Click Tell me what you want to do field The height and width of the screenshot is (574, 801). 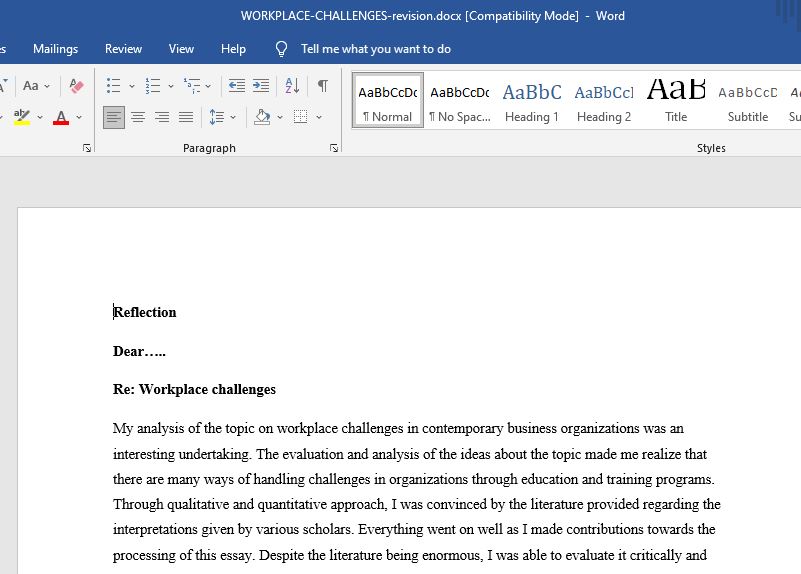click(x=375, y=49)
